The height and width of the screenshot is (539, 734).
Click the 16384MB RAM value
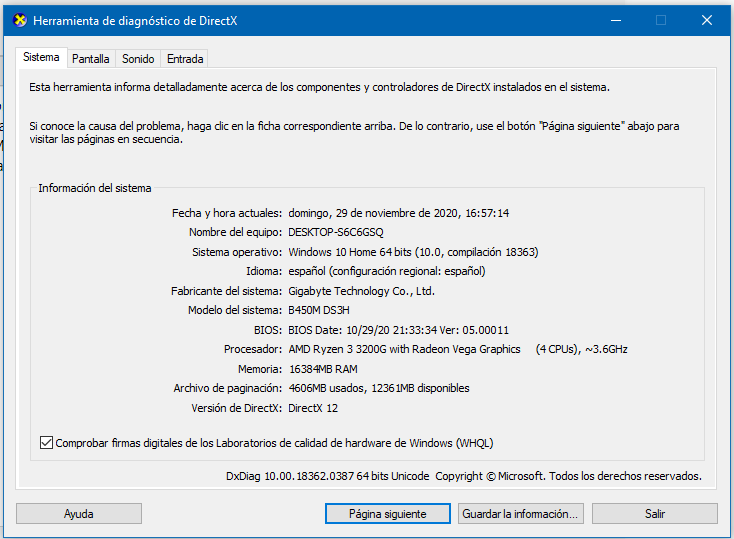(323, 369)
